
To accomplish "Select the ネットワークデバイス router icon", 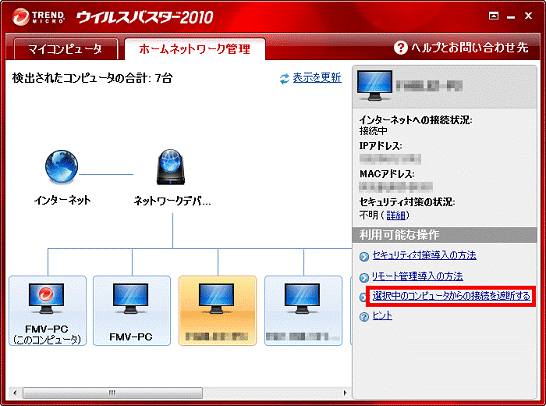I will pos(170,167).
